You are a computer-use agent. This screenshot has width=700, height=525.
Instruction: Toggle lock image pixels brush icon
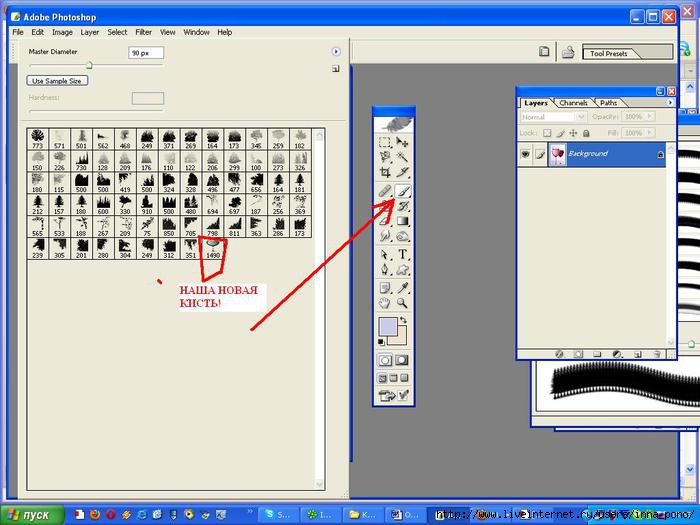[560, 133]
